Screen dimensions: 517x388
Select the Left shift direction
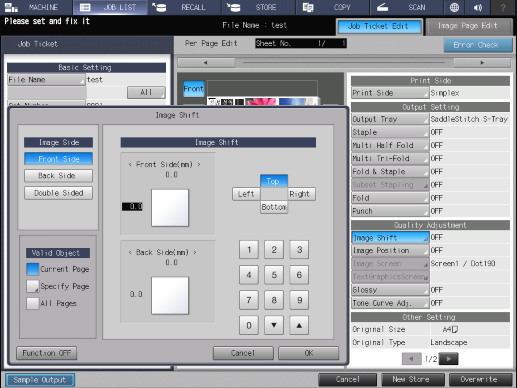pos(246,194)
